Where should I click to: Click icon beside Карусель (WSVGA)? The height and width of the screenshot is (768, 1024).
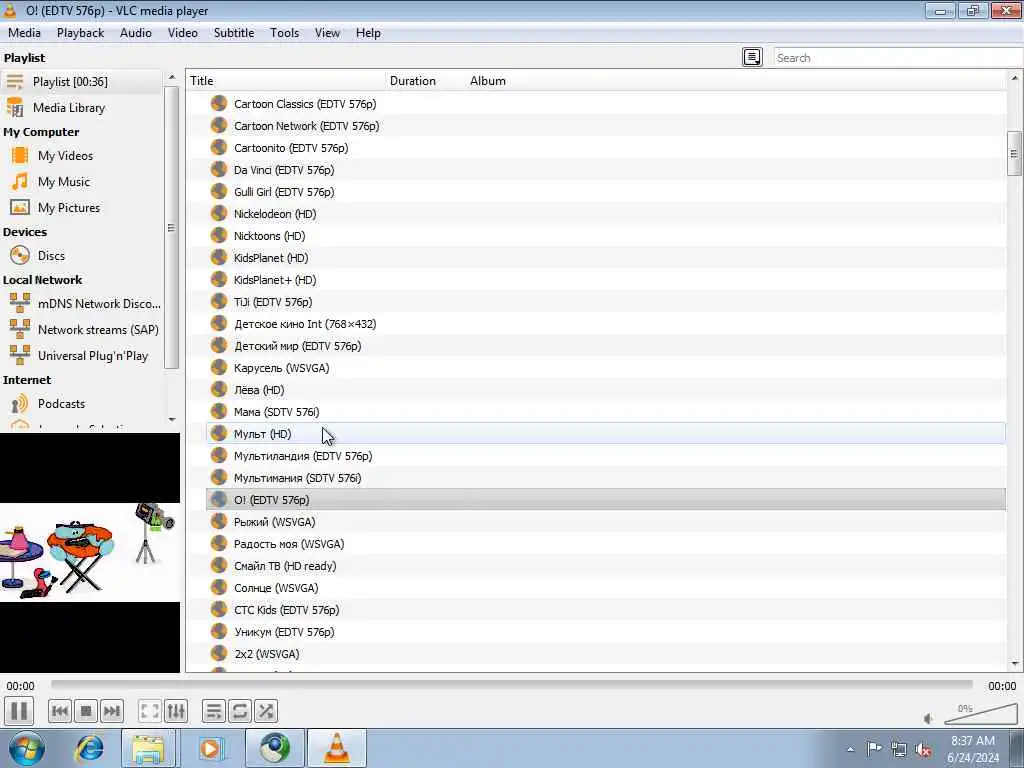(x=219, y=367)
